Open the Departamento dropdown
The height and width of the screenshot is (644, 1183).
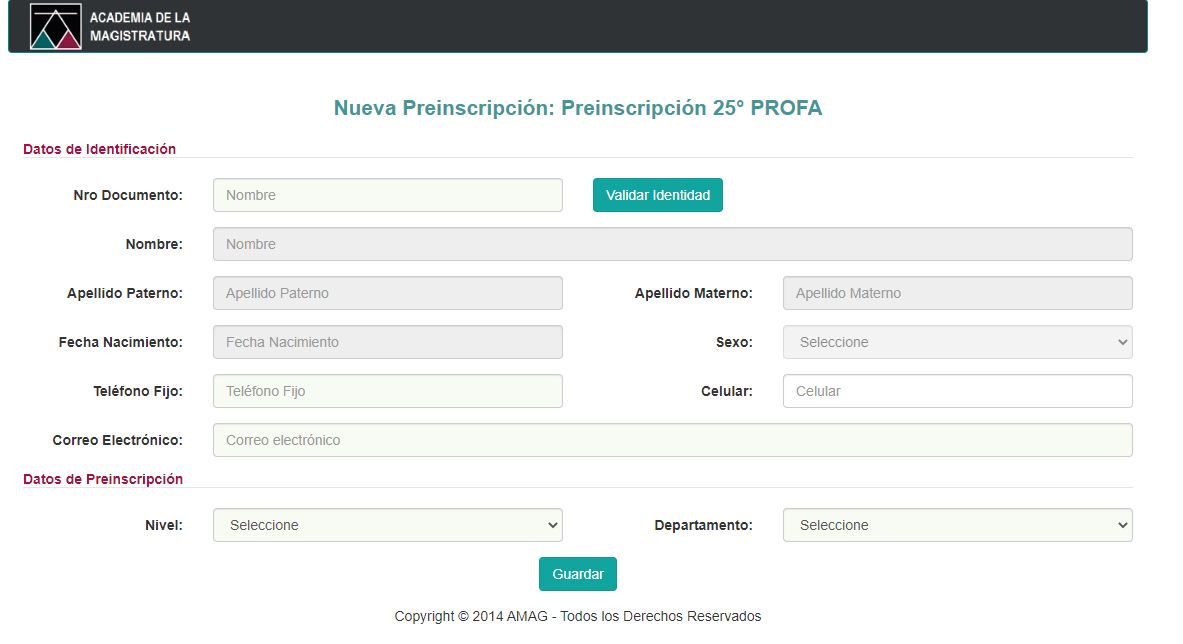click(957, 525)
